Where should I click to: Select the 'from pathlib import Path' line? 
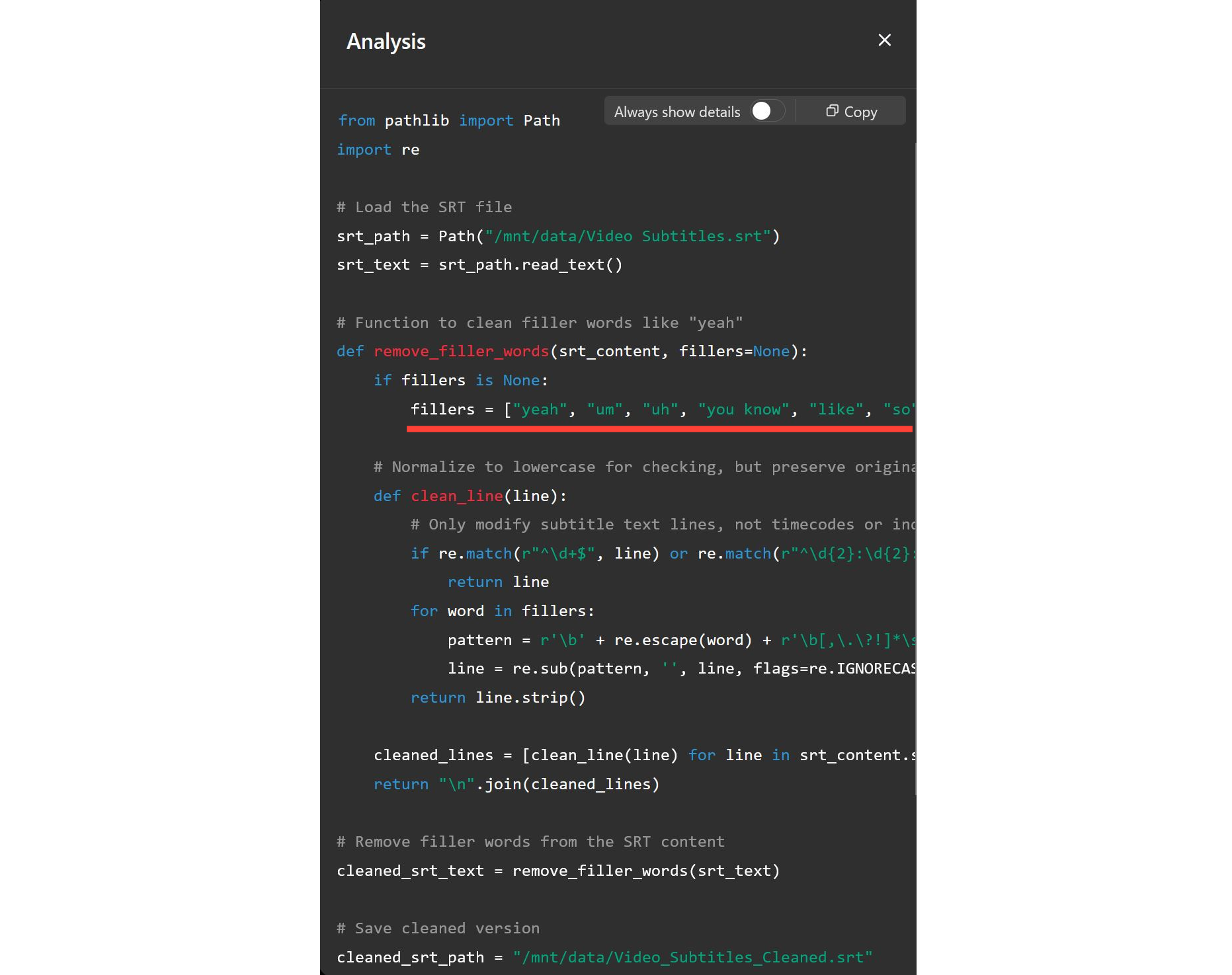pyautogui.click(x=448, y=120)
